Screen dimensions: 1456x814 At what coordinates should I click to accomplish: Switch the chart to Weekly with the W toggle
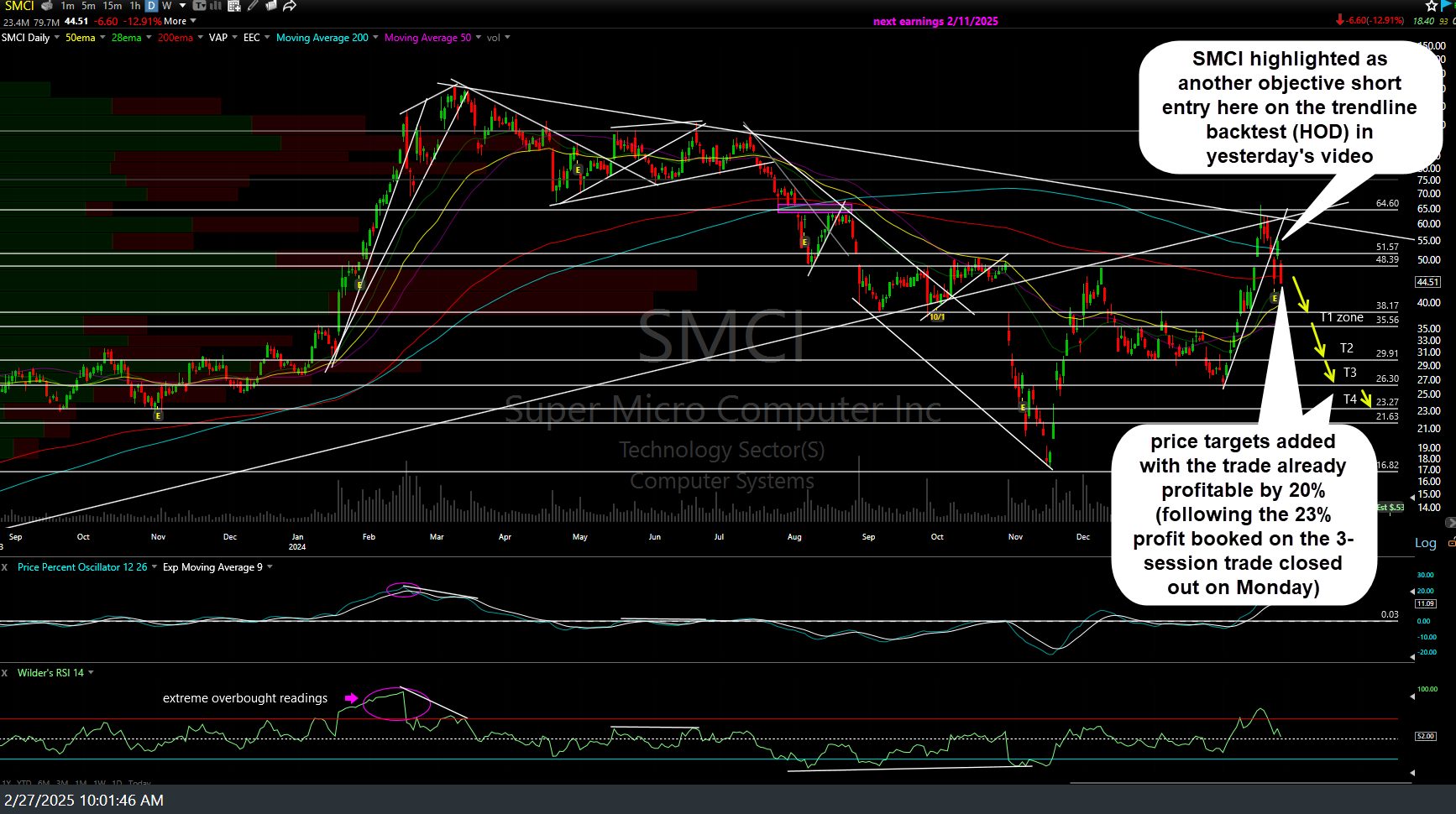pyautogui.click(x=166, y=6)
